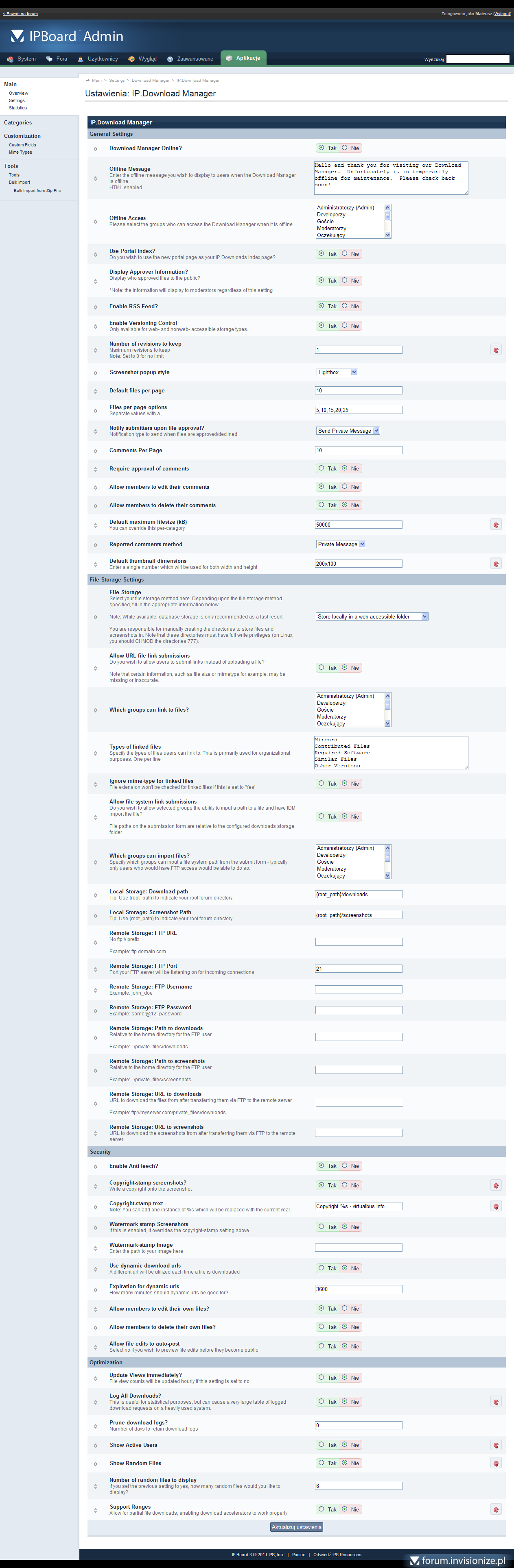Click the Aktualizuj ustawienia button
Viewport: 514px width, 1568px height.
coord(297,1527)
